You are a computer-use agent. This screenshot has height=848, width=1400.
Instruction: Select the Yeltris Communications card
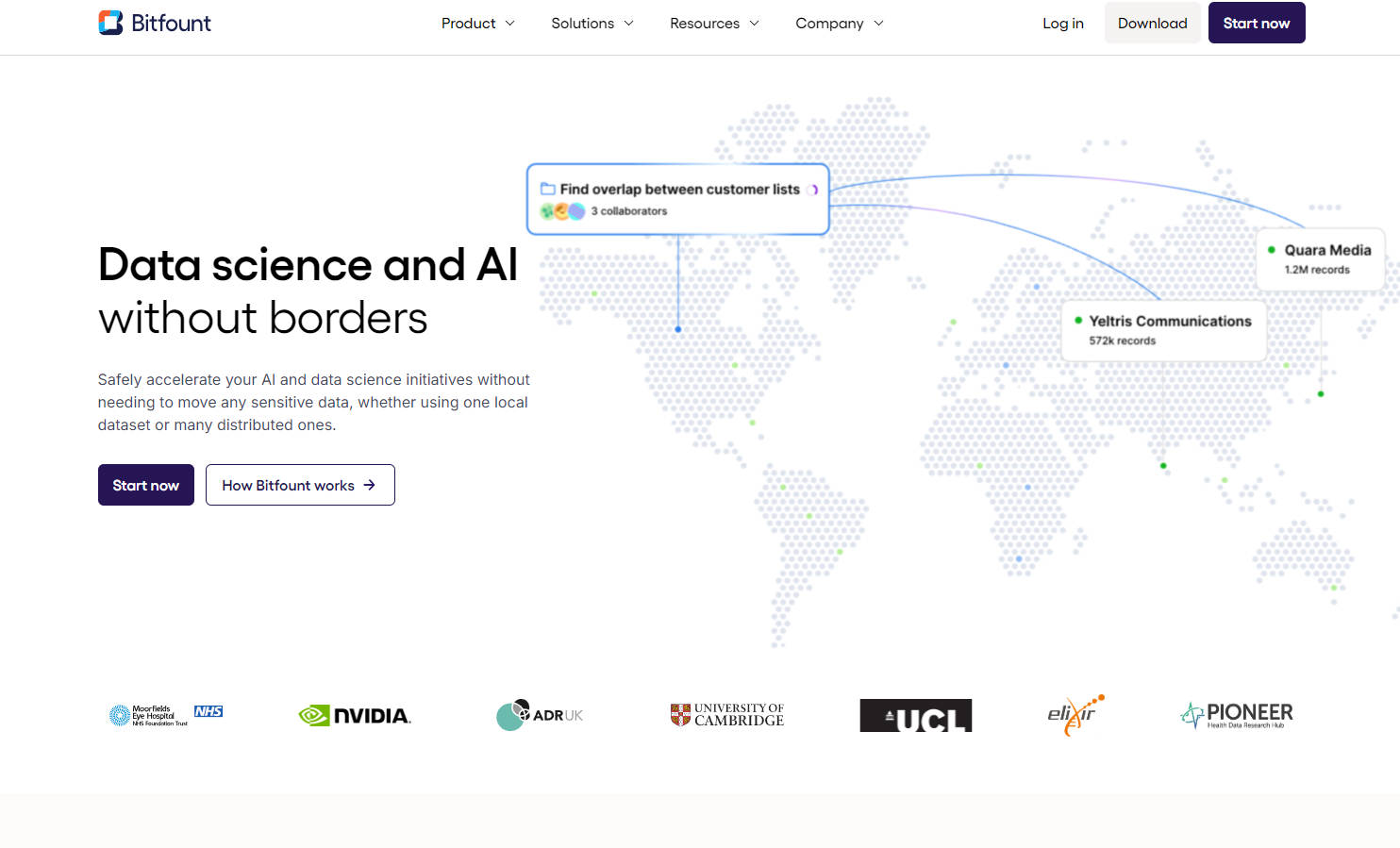pos(1163,330)
